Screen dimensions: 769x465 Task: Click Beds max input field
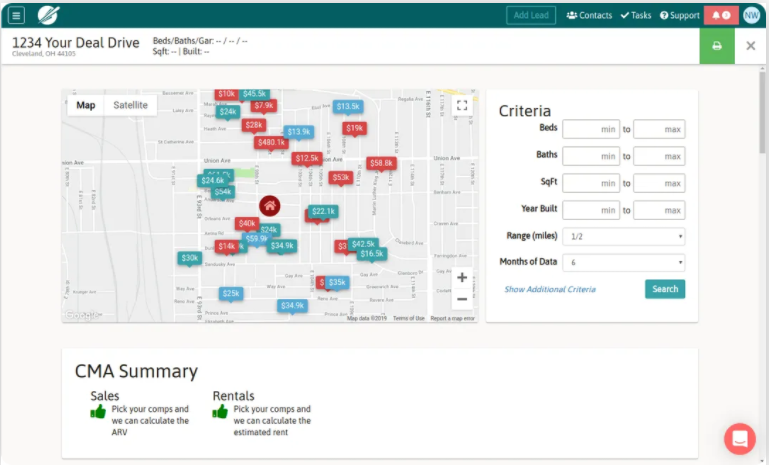pos(659,129)
